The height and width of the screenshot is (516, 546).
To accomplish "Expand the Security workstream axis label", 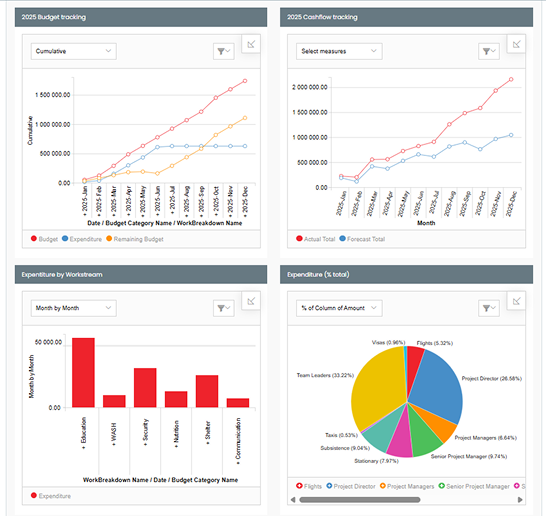I will point(146,432).
